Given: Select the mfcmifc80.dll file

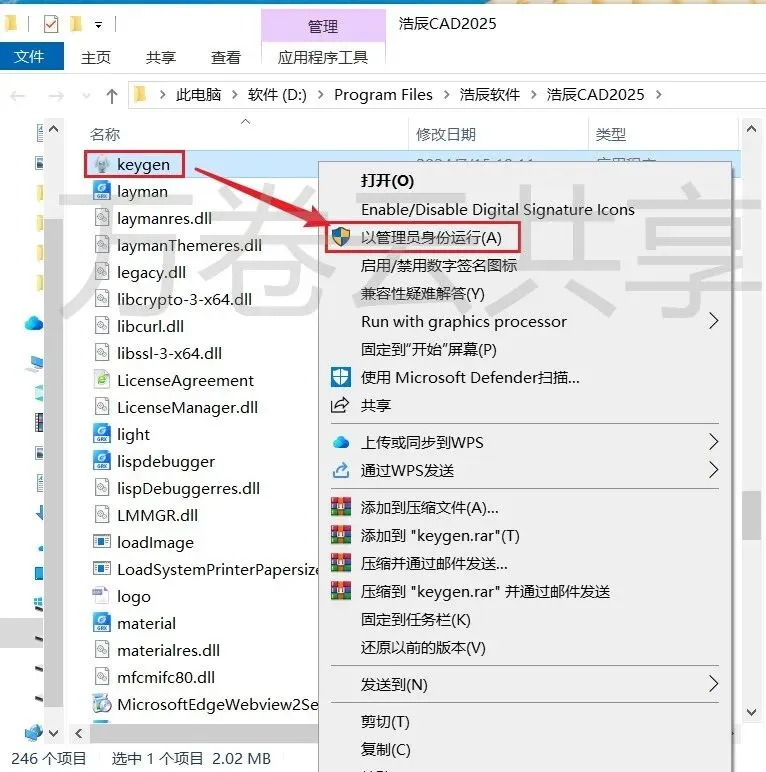Looking at the screenshot, I should point(166,677).
